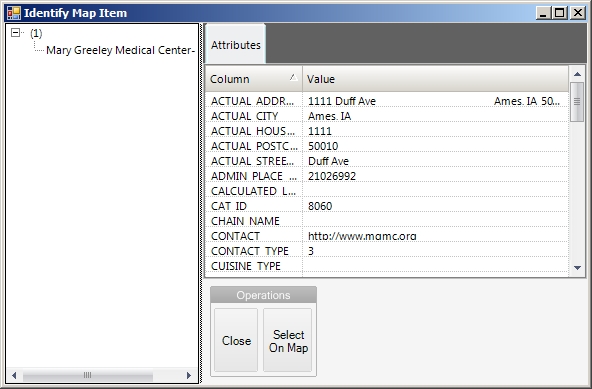
Task: Select the Mary Greeley Medical Center tree item
Action: coord(120,50)
